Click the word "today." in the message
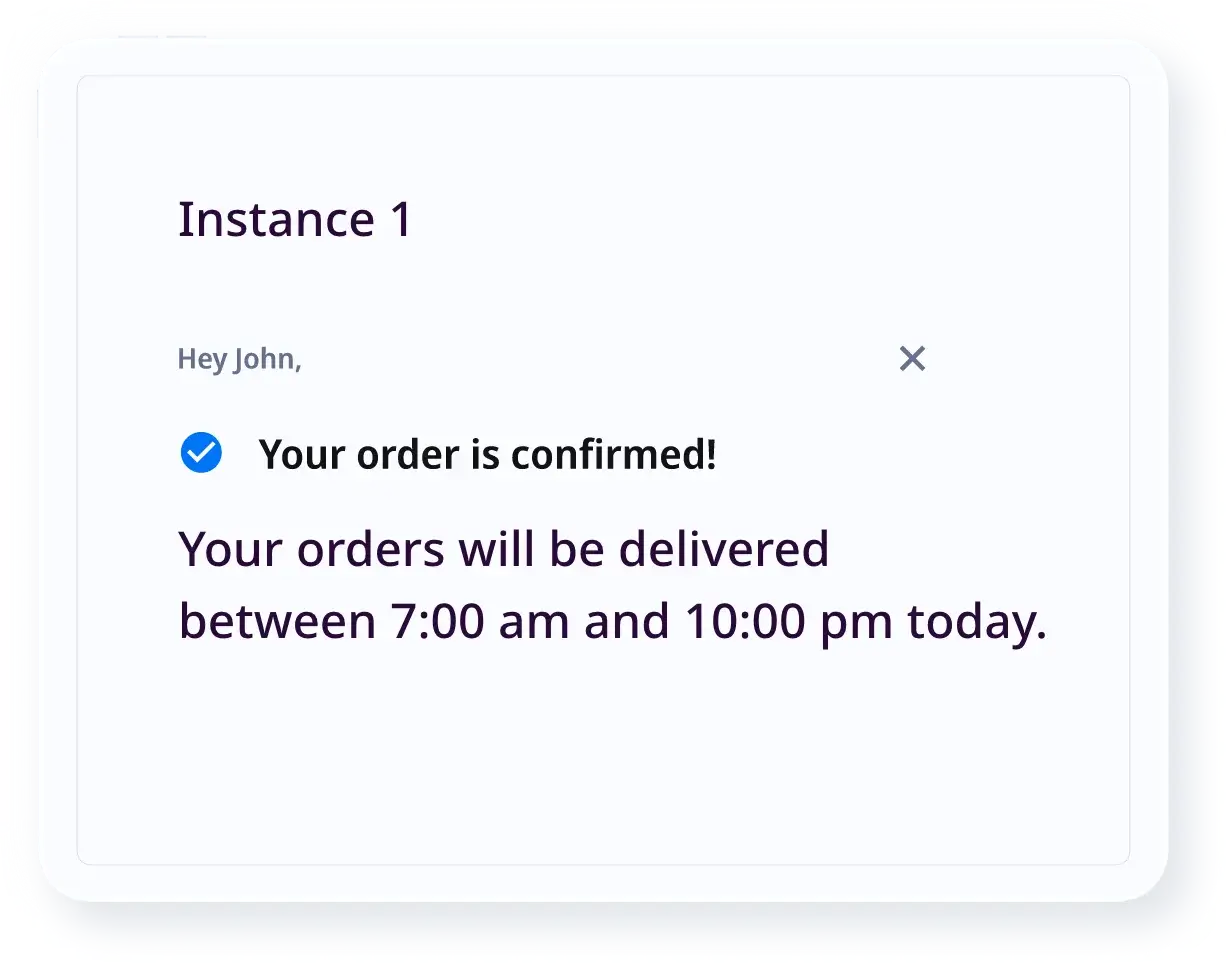 point(976,622)
